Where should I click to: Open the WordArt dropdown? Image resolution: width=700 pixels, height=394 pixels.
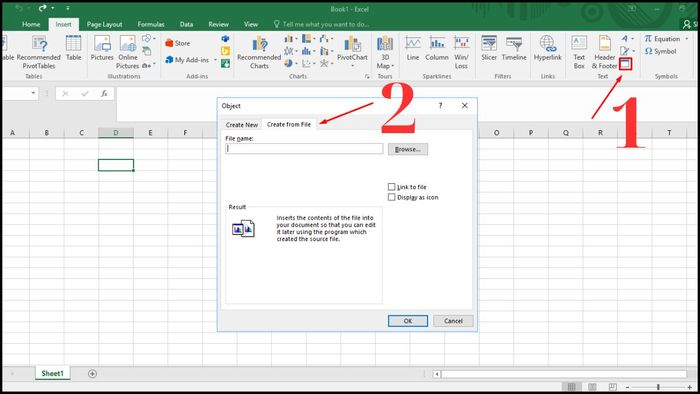click(x=627, y=39)
